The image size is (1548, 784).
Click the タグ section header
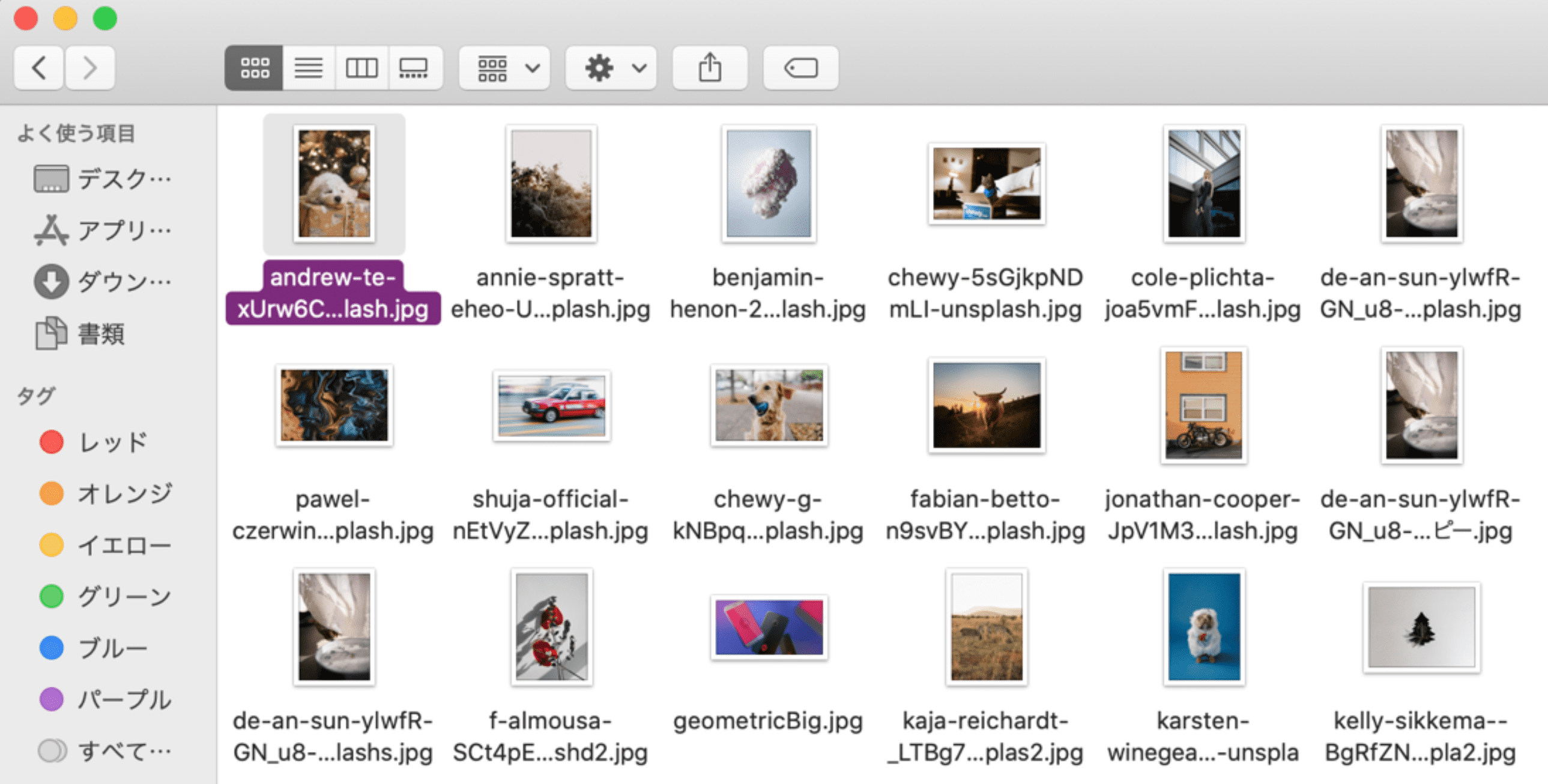(x=36, y=396)
